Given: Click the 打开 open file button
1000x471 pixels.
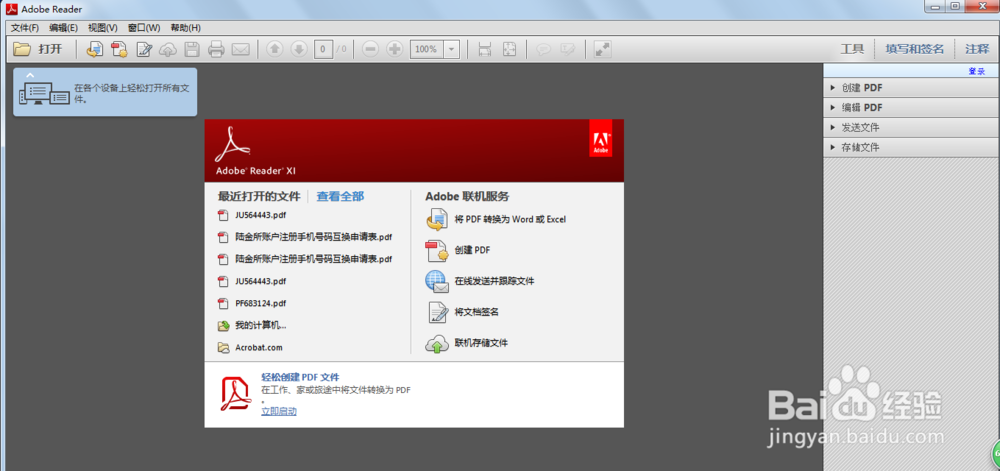Looking at the screenshot, I should point(38,49).
